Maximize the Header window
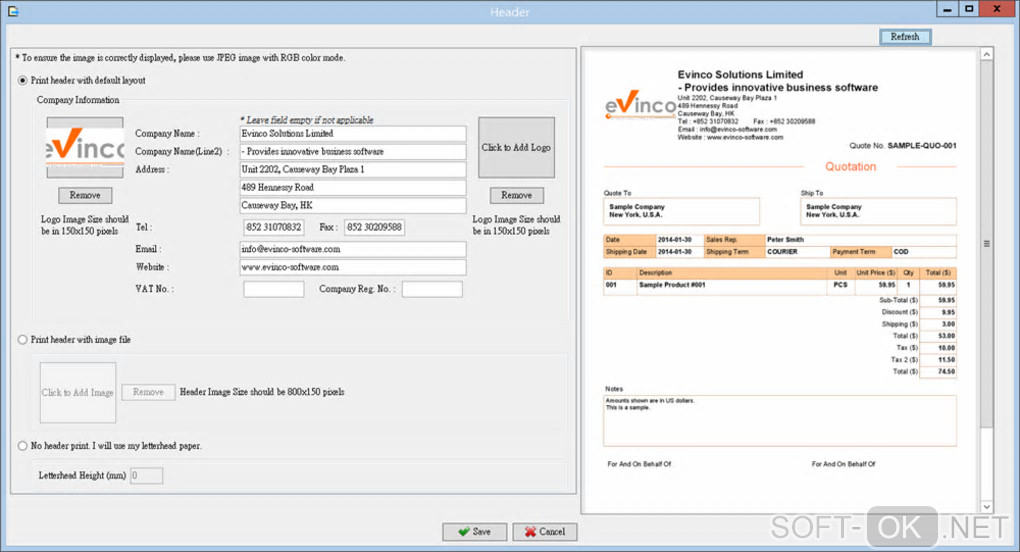1020x552 pixels. point(969,9)
